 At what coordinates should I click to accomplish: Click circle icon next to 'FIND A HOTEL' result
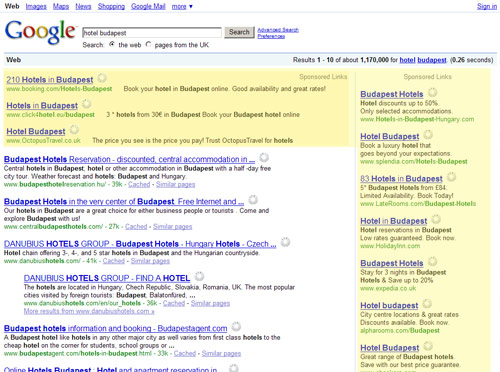tap(199, 276)
